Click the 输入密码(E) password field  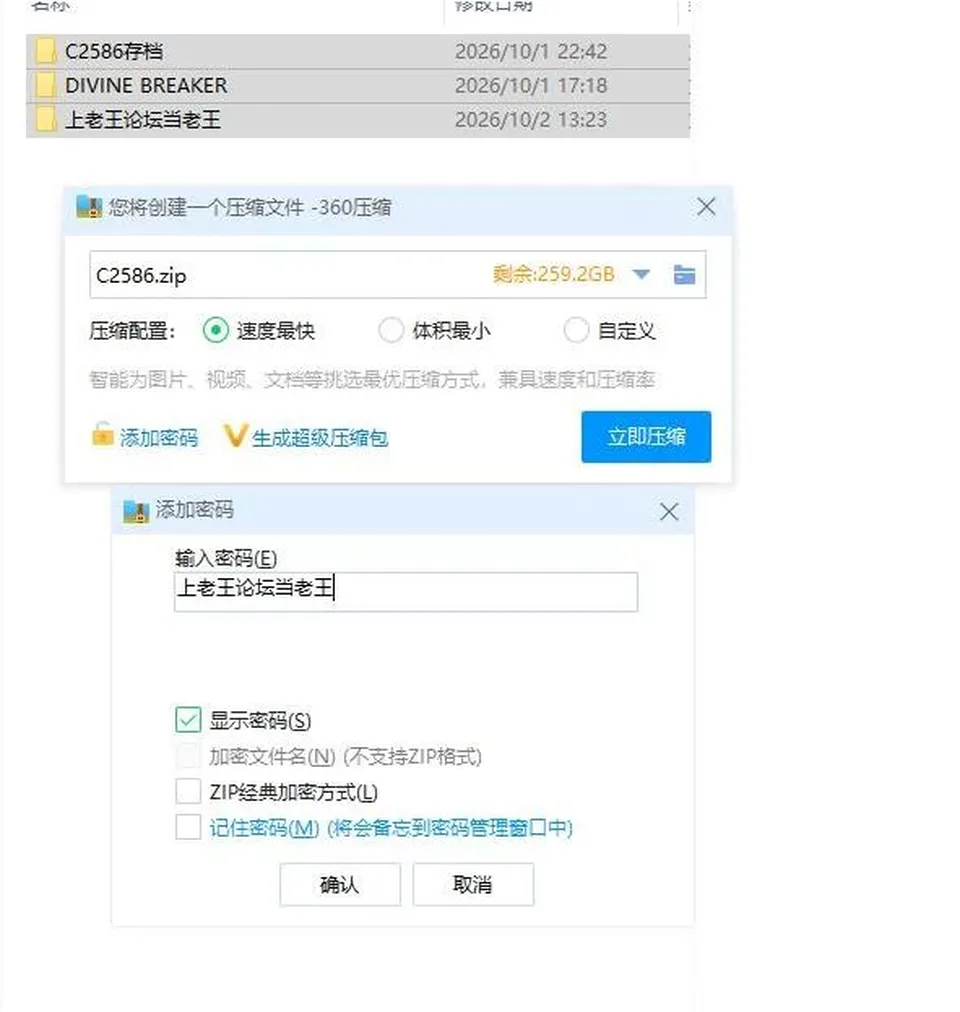(x=406, y=591)
